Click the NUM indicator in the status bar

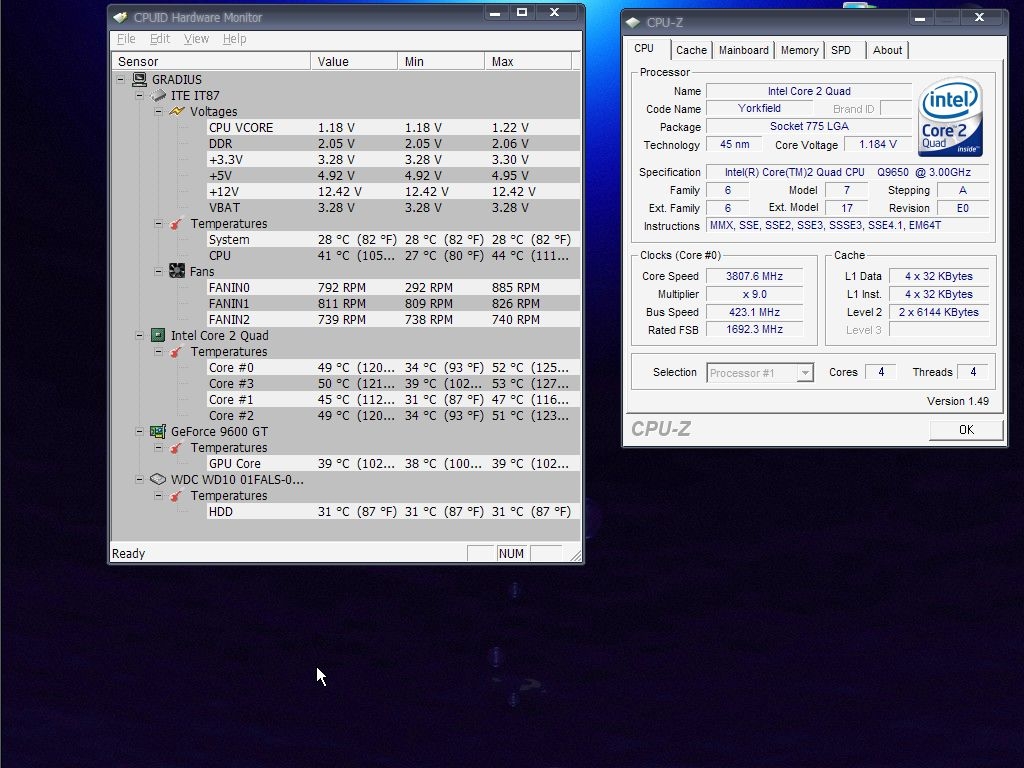click(511, 554)
